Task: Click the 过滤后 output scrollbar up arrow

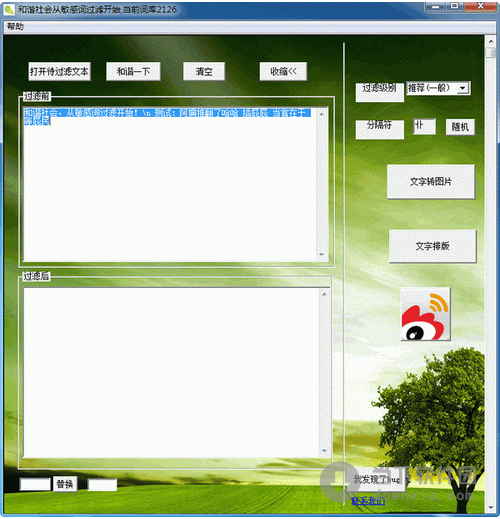Action: coord(324,294)
